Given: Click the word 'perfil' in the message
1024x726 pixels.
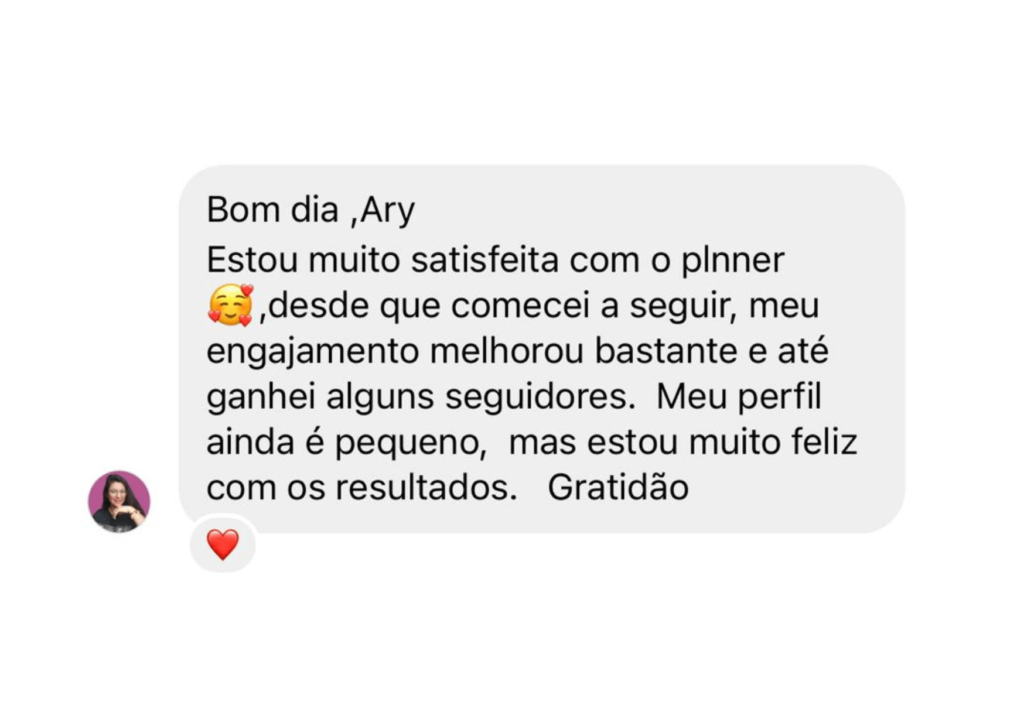Looking at the screenshot, I should coord(780,398).
